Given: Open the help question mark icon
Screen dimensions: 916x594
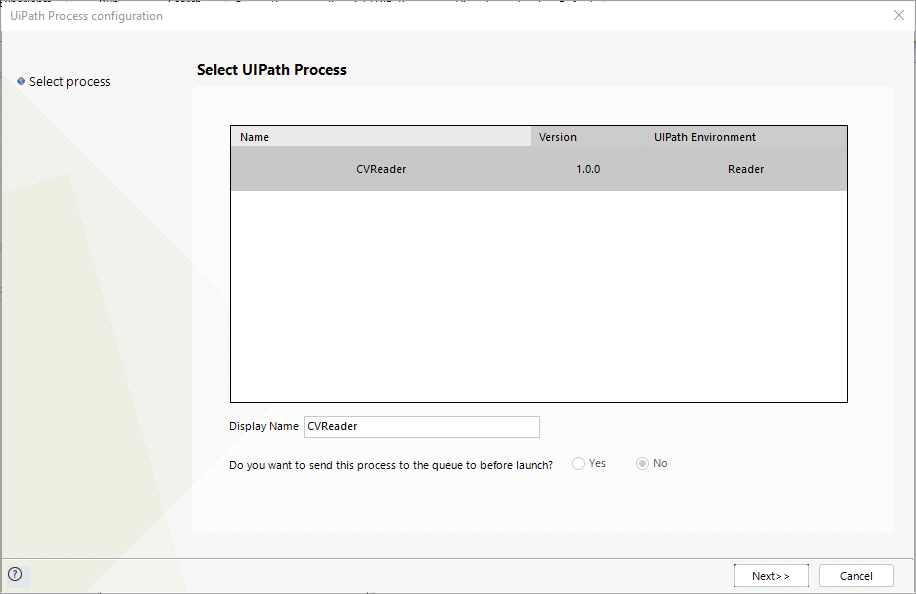Looking at the screenshot, I should [15, 574].
